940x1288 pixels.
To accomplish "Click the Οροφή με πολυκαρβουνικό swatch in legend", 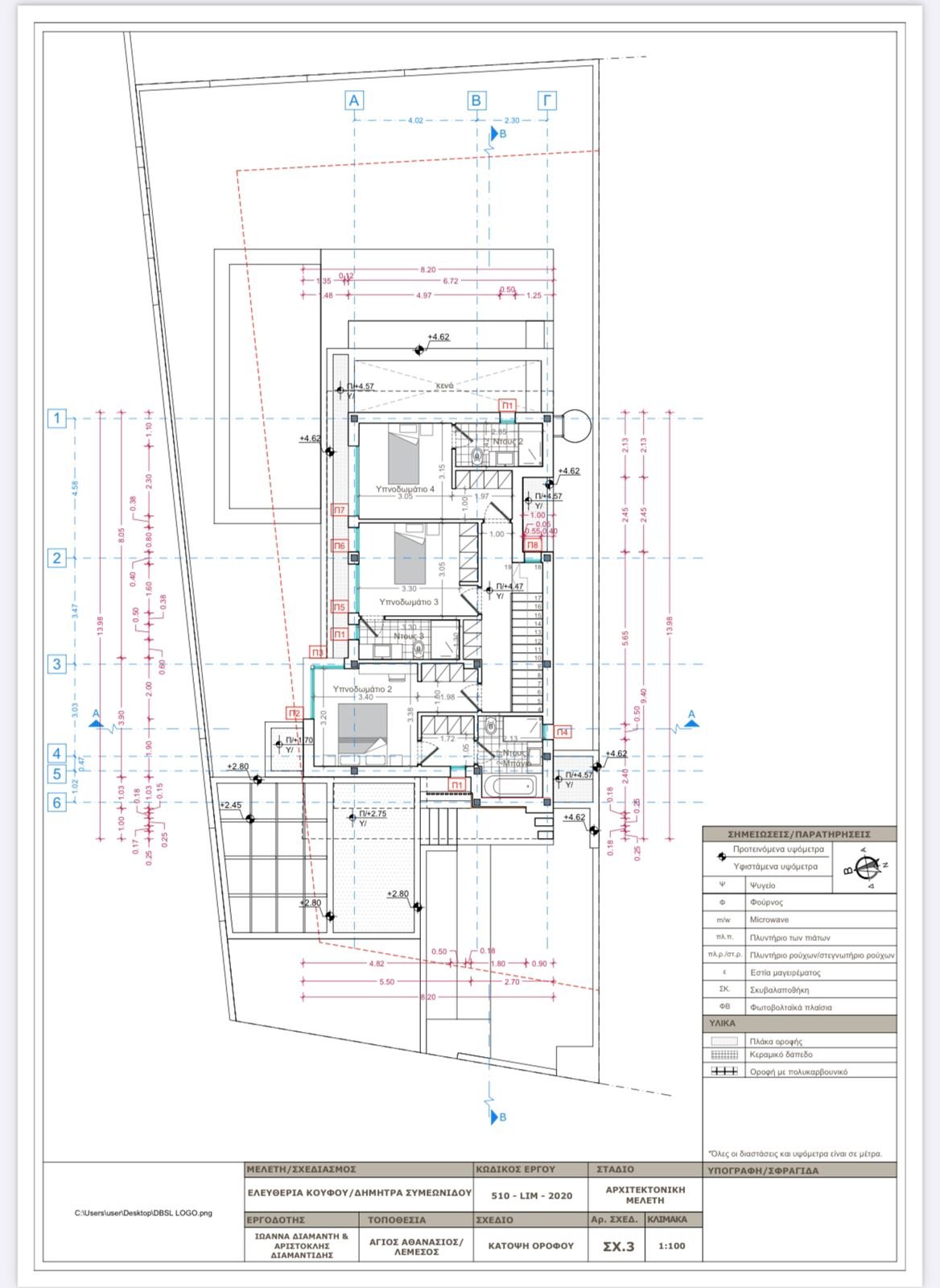I will pos(724,1071).
